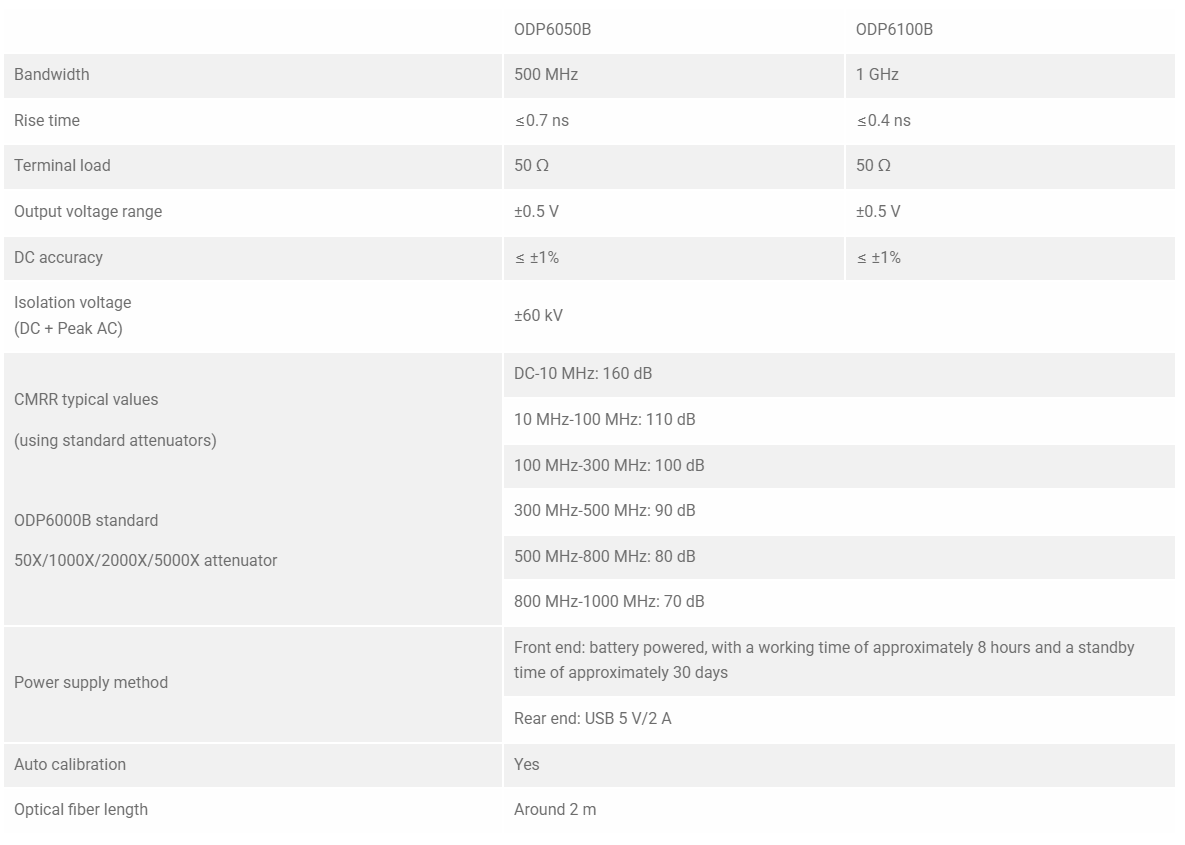Click the 500 MHz bandwidth value
This screenshot has height=845, width=1185.
tap(546, 74)
